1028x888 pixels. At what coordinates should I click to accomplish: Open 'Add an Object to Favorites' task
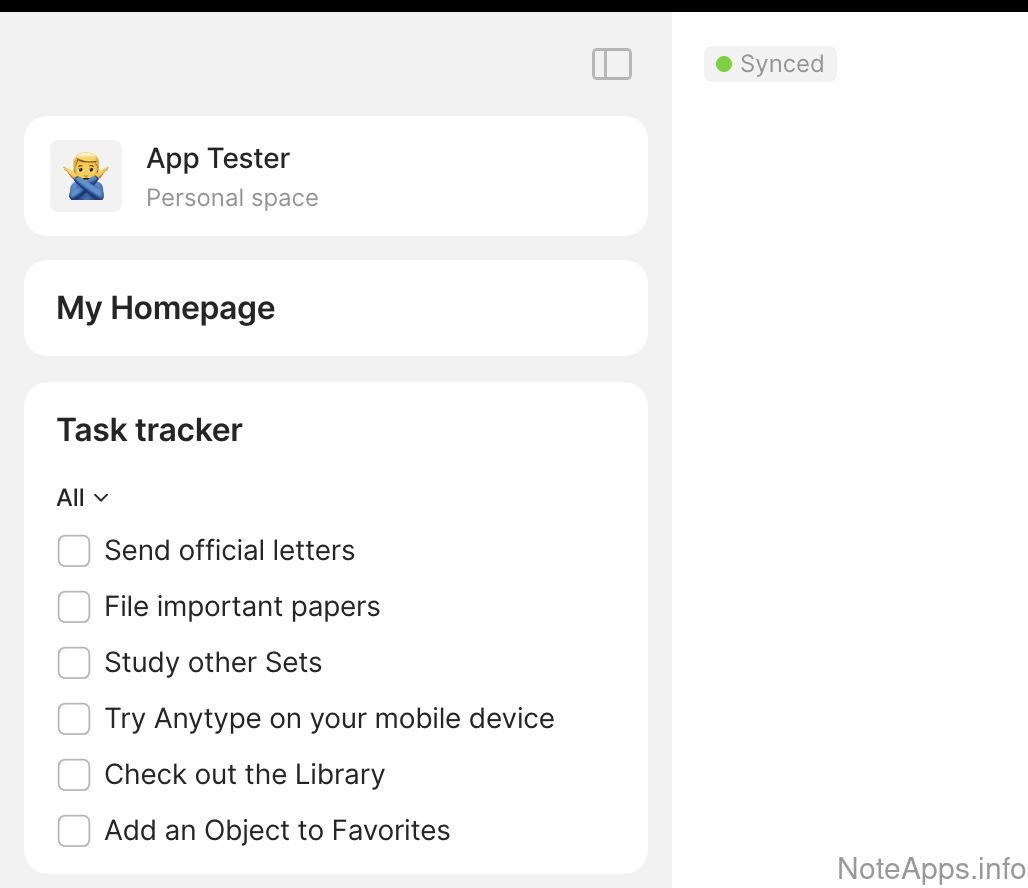point(277,830)
